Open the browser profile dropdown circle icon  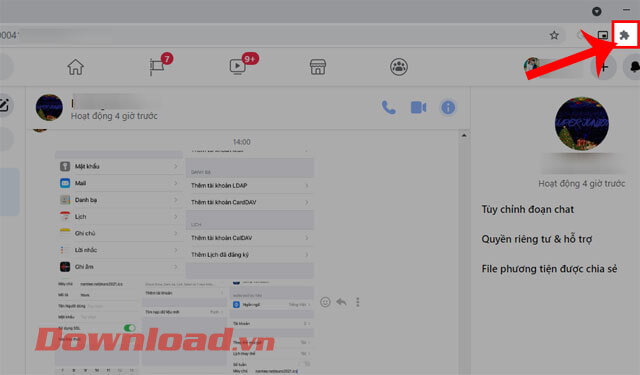coord(597,11)
